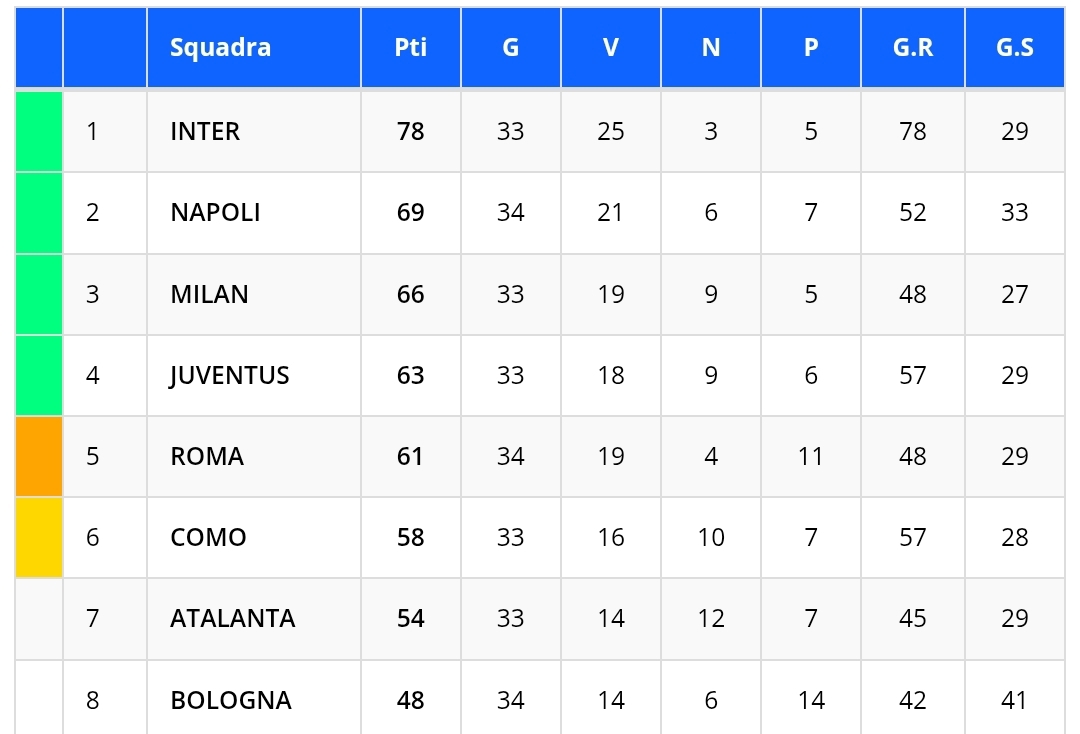Screen dimensions: 1080x734
Task: Open the NAPOLI team entry
Action: pos(215,212)
